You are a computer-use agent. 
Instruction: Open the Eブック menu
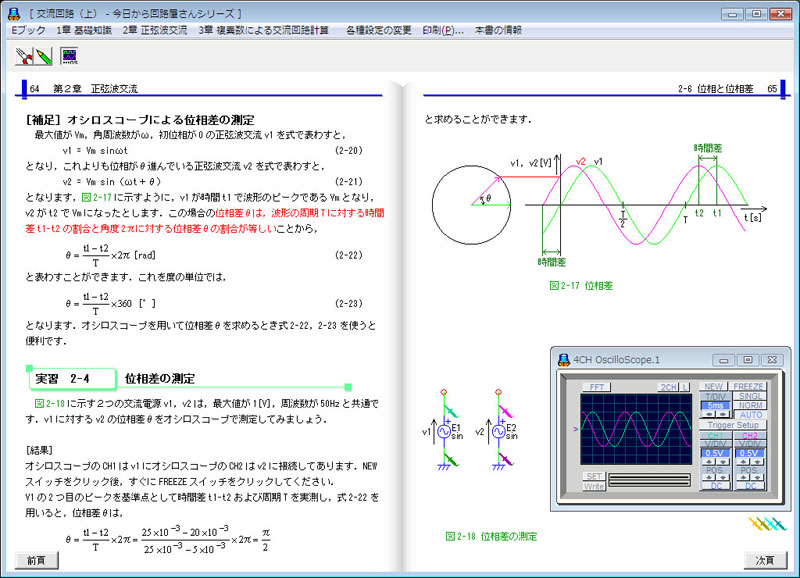point(29,30)
